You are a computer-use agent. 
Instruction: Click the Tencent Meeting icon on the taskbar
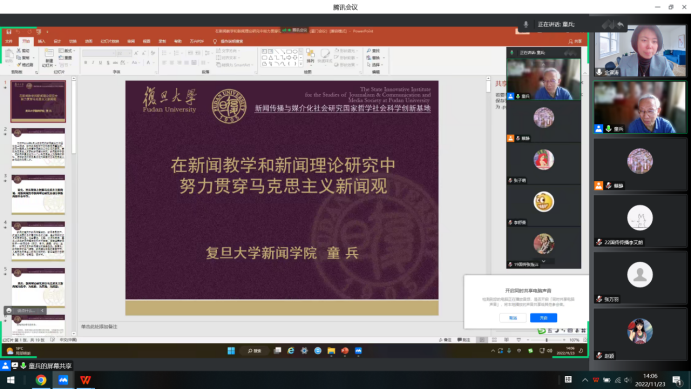(63, 380)
